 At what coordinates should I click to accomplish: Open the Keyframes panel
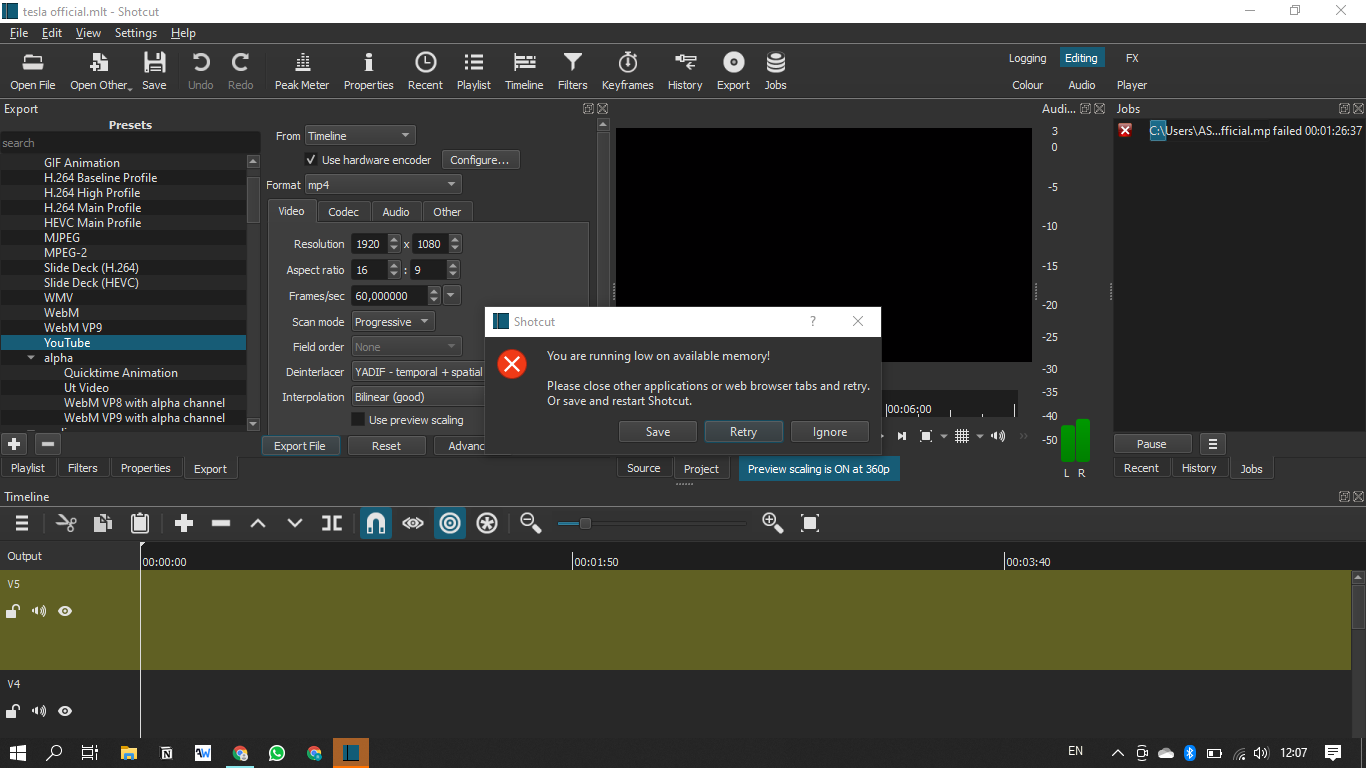coord(628,72)
